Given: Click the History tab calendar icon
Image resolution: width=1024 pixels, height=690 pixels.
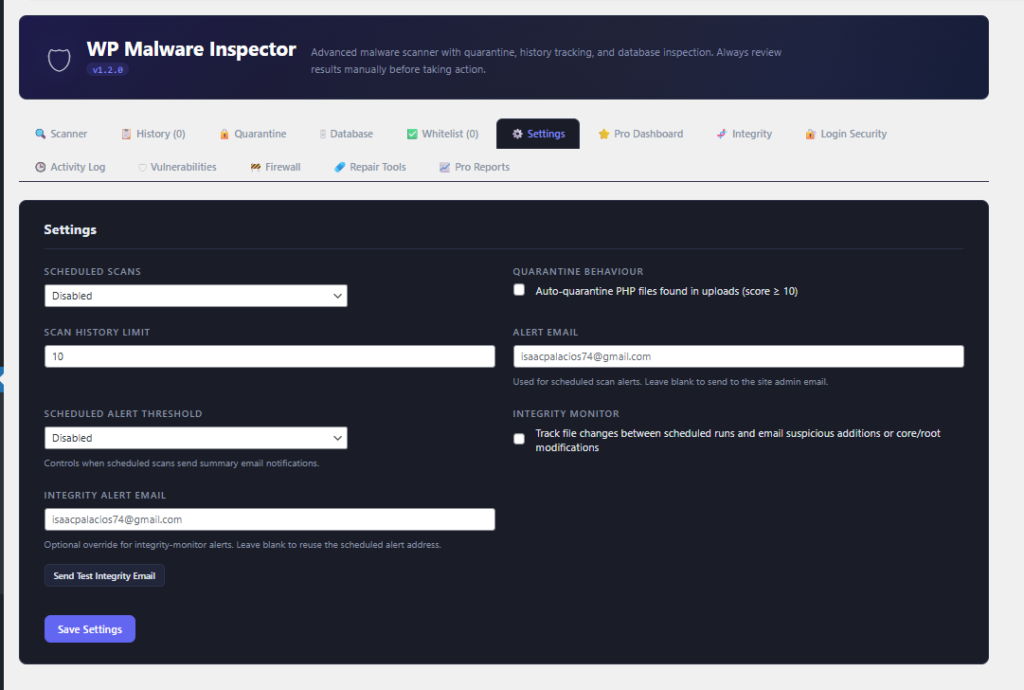Looking at the screenshot, I should 126,133.
